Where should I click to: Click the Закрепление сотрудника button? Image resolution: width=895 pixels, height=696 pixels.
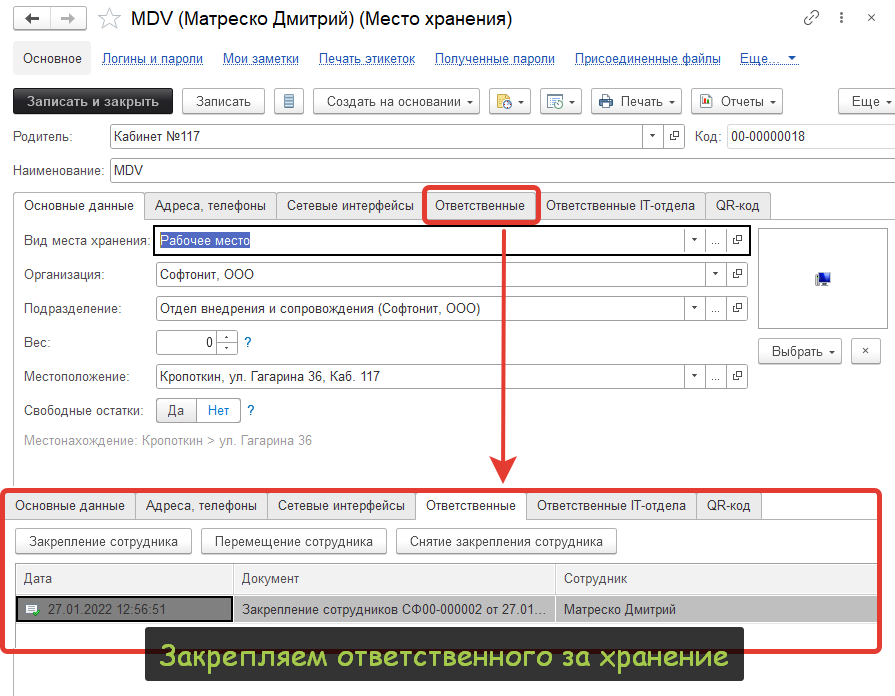click(103, 541)
